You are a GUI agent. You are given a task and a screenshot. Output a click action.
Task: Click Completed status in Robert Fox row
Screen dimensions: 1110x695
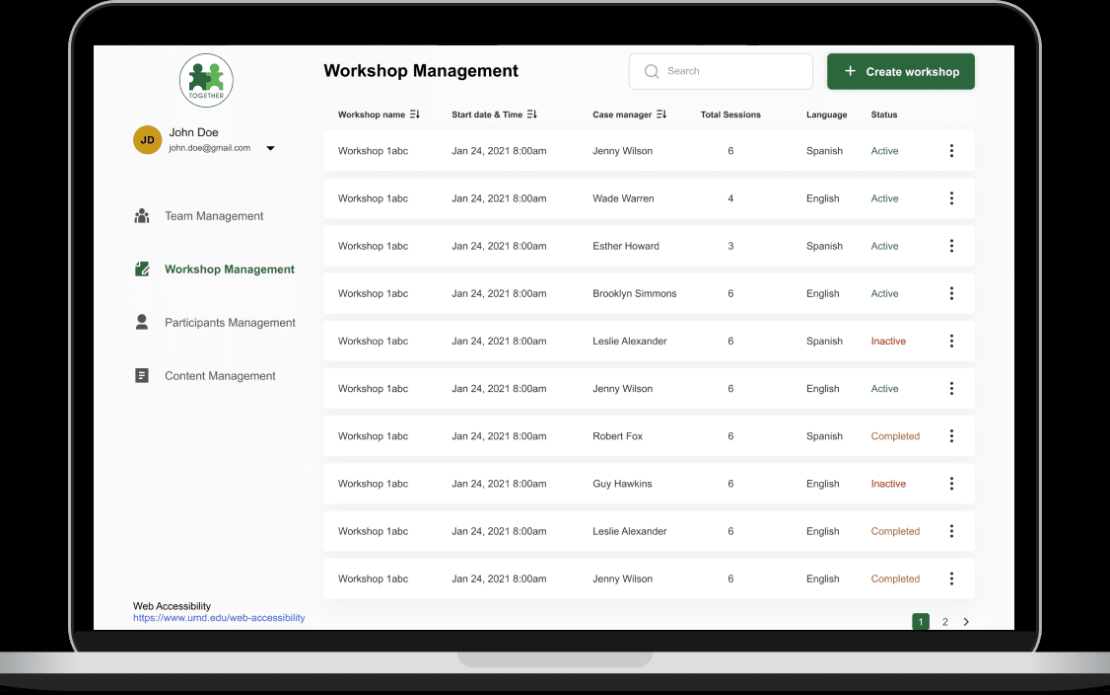click(896, 436)
